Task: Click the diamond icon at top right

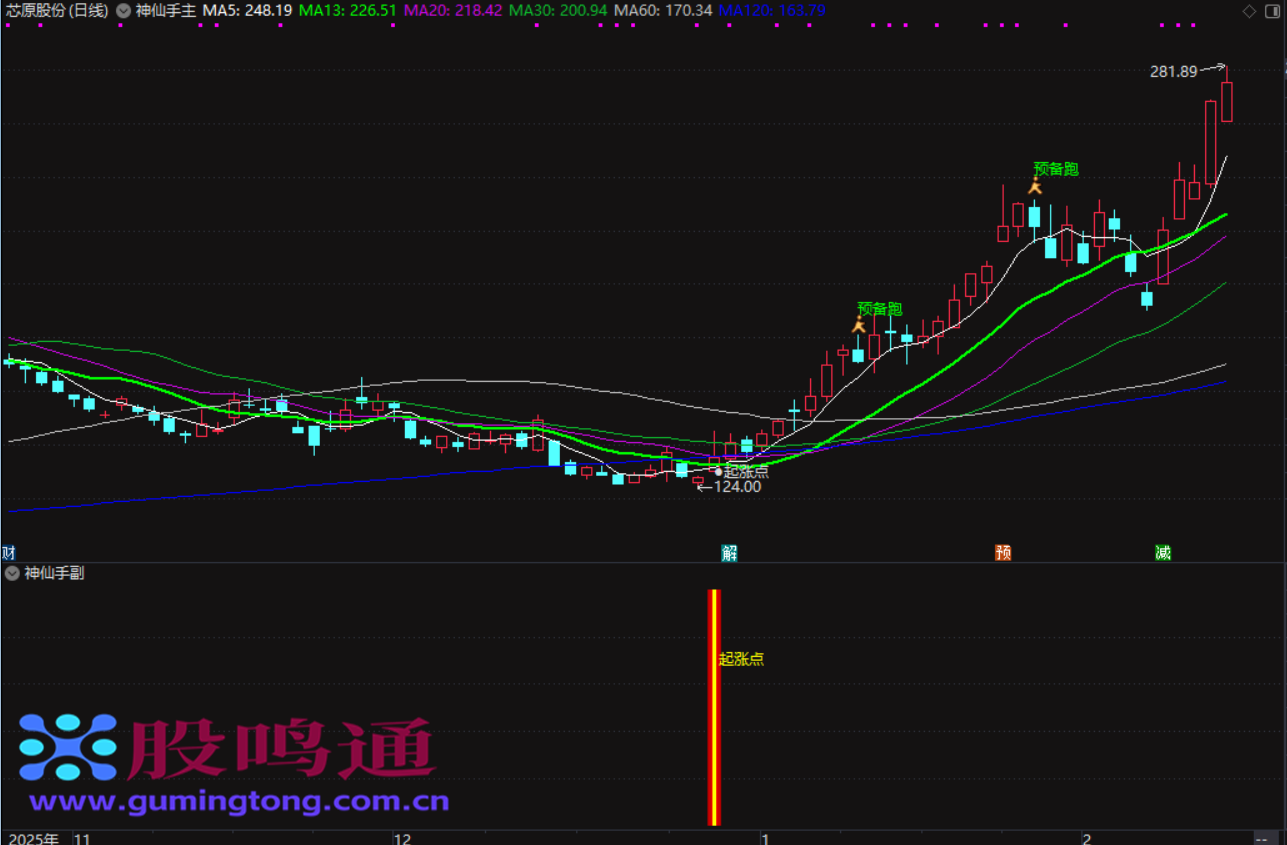Action: coord(1249,11)
